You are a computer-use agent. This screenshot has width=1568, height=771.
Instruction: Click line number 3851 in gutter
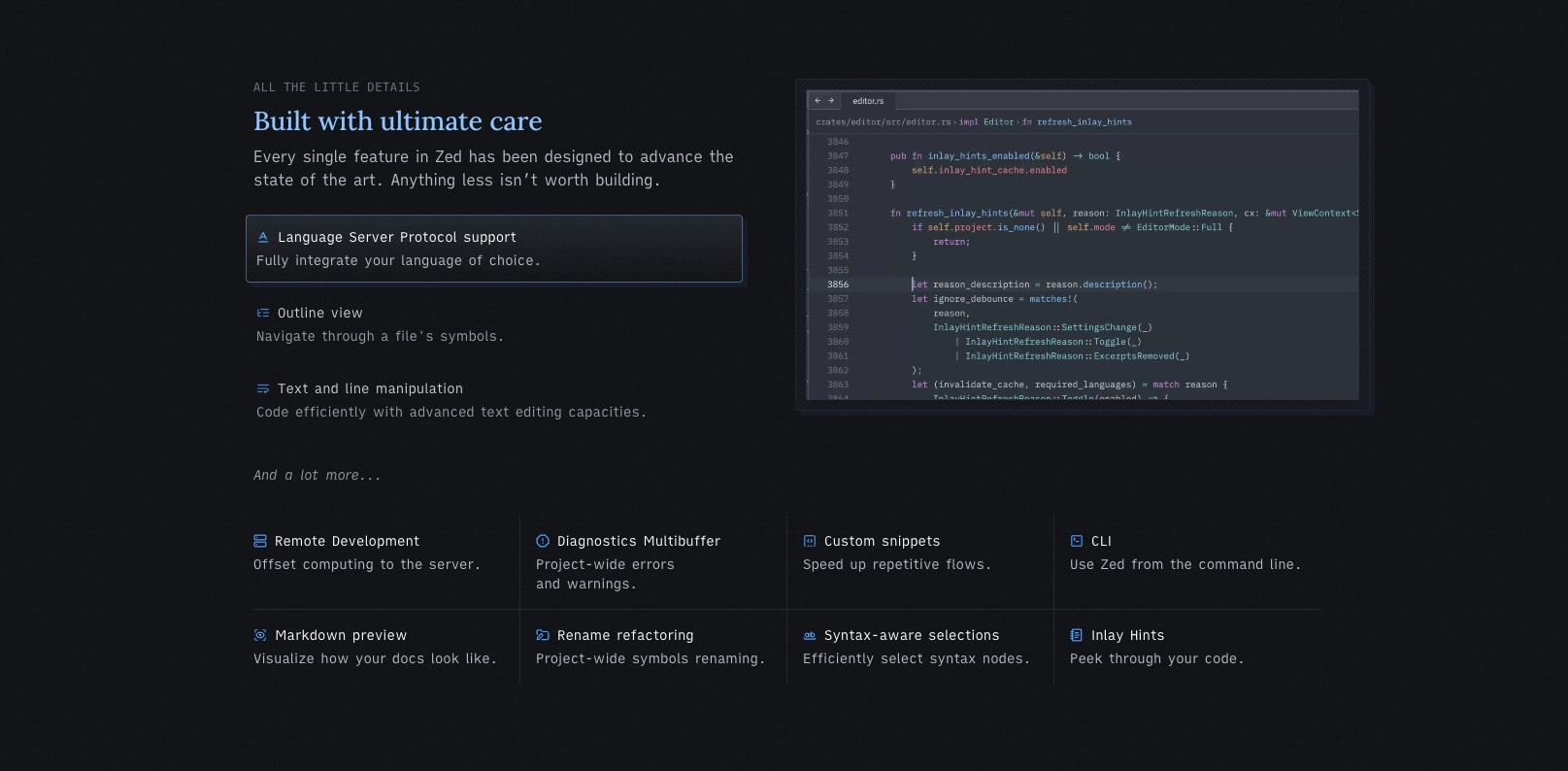(838, 213)
